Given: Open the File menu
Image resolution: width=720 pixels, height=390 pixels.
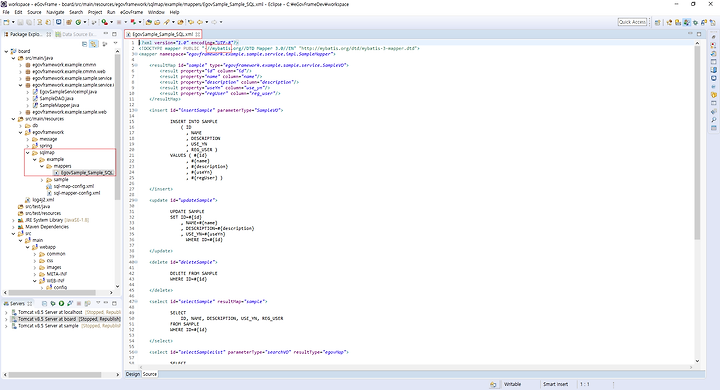Looking at the screenshot, I should click(6, 12).
